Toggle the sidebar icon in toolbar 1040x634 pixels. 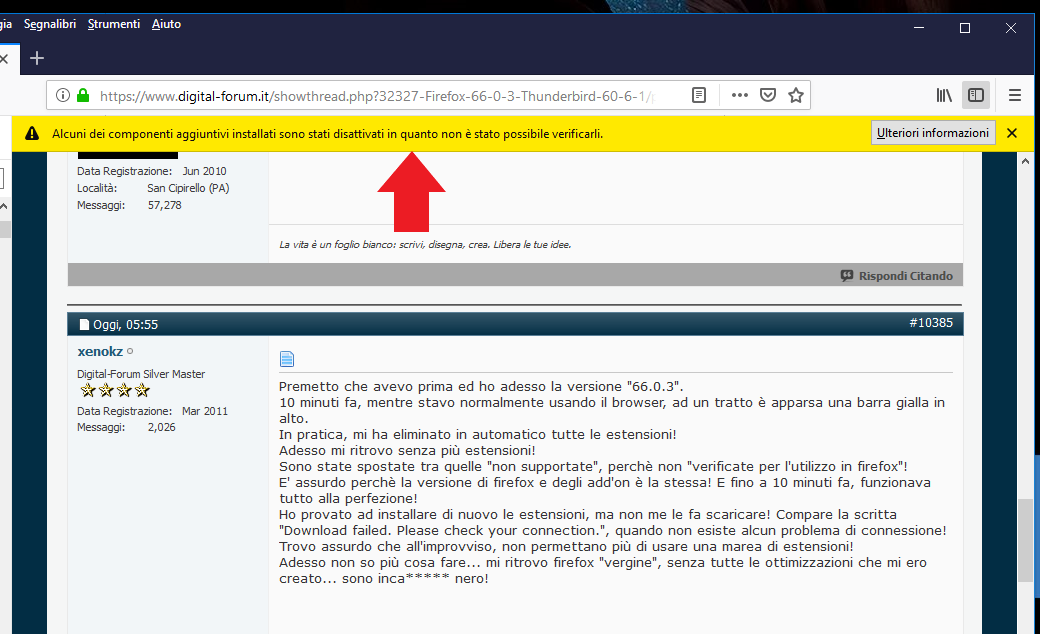pos(976,95)
